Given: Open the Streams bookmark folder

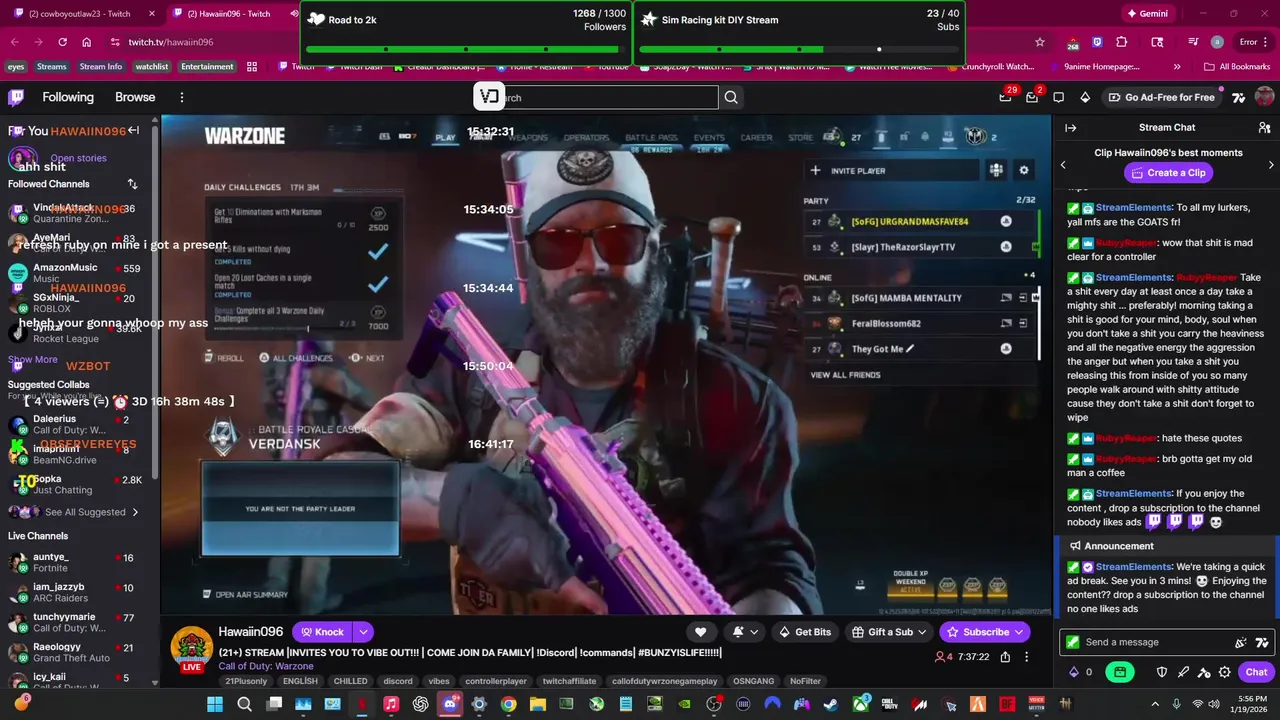Looking at the screenshot, I should click(51, 67).
